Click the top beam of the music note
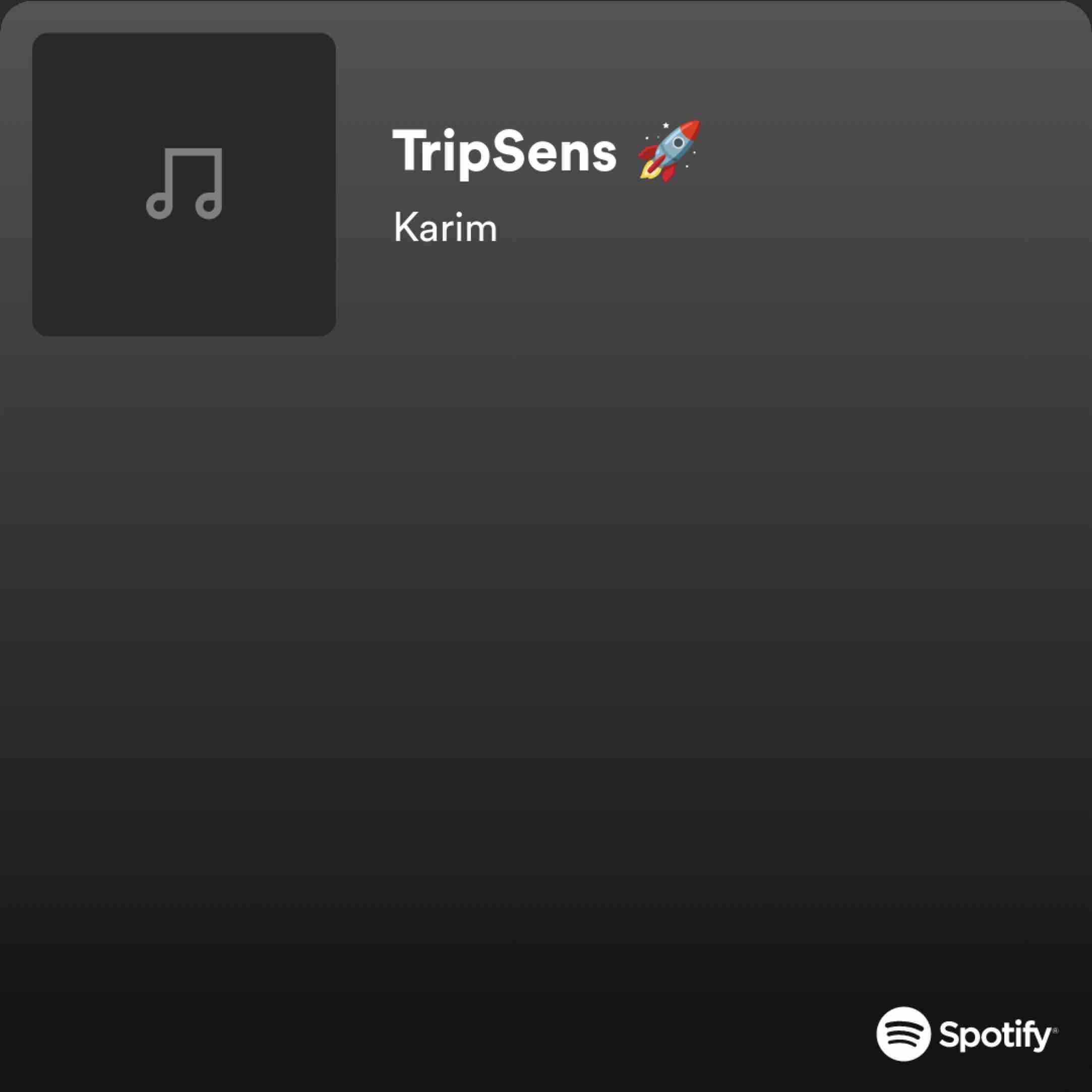Image resolution: width=1092 pixels, height=1092 pixels. click(x=192, y=153)
